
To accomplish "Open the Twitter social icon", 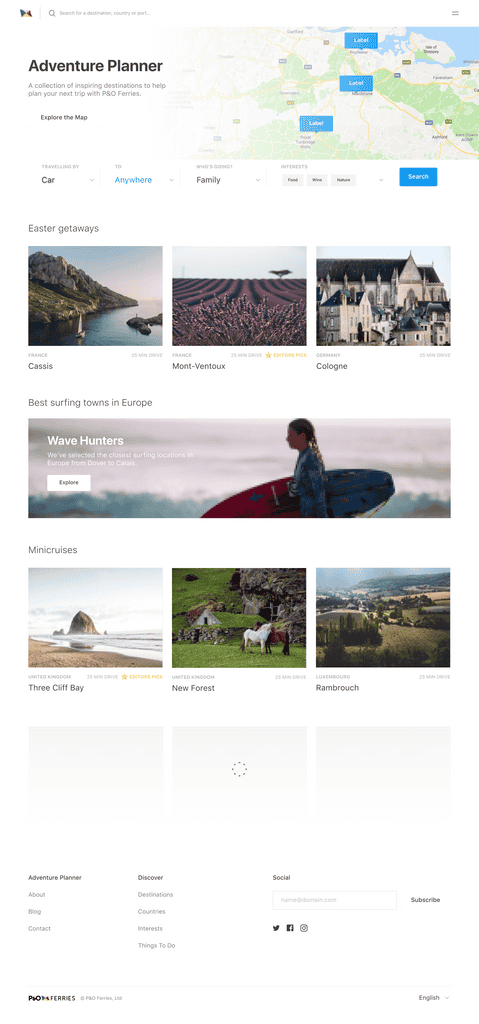I will [x=276, y=928].
